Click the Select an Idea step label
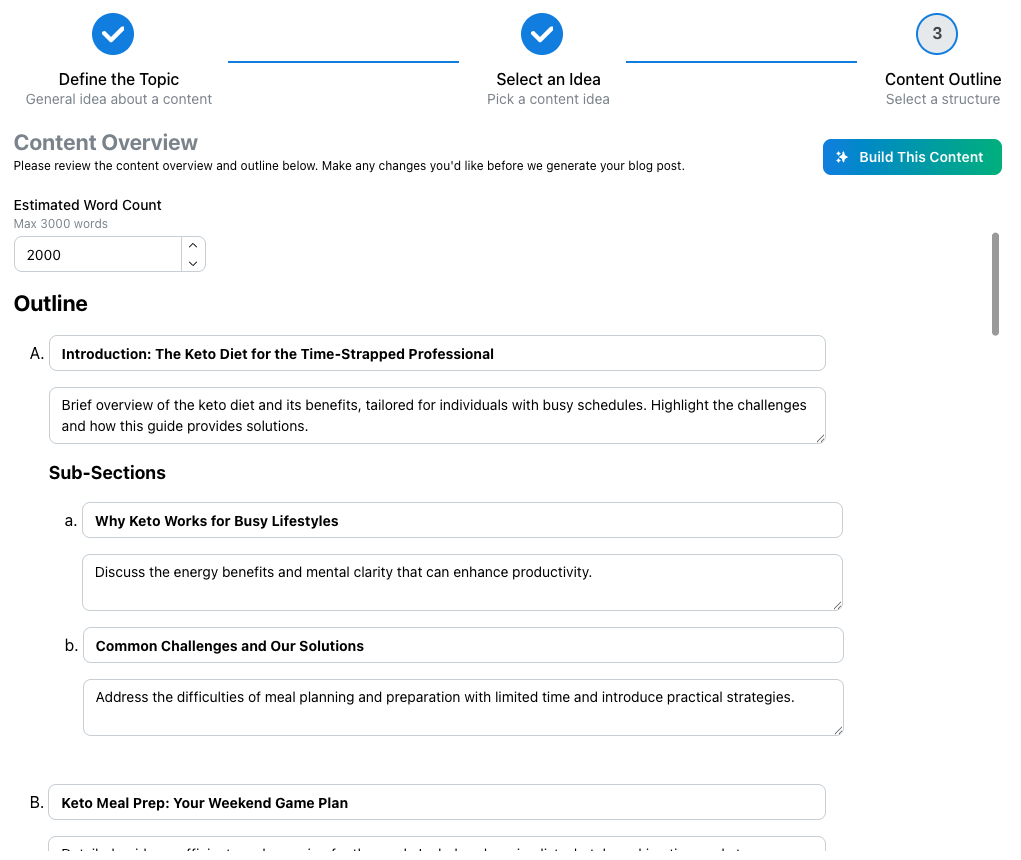Image resolution: width=1021 pixels, height=860 pixels. click(548, 79)
